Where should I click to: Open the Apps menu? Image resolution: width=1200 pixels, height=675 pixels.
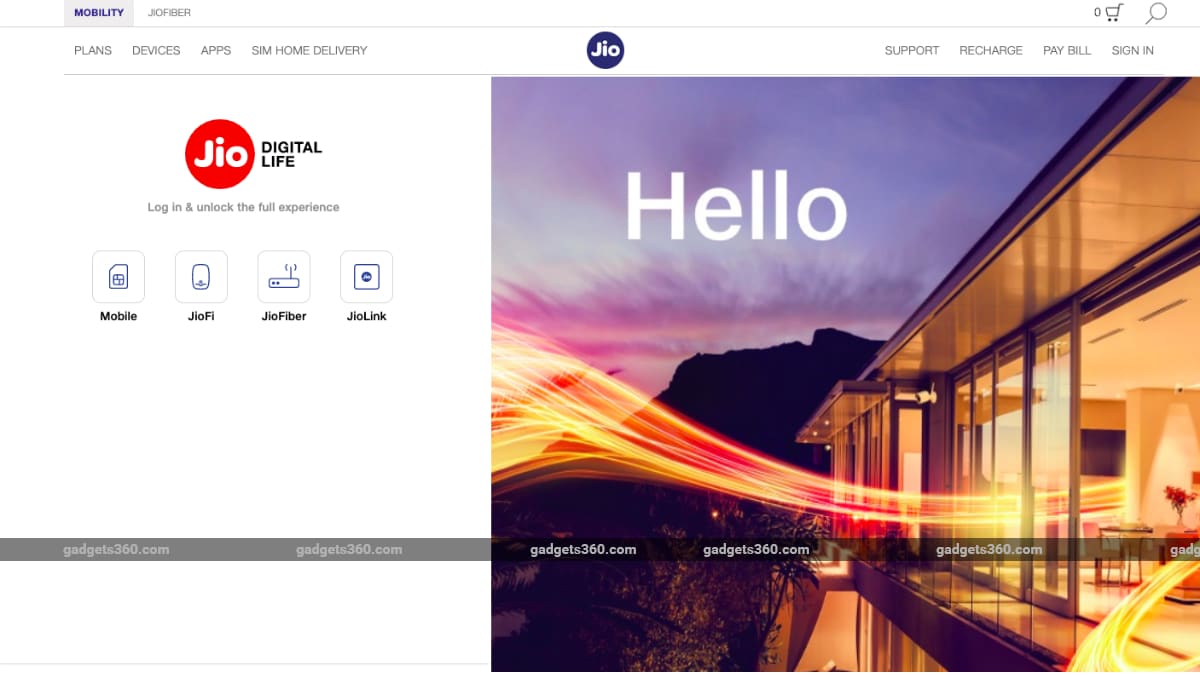point(216,50)
